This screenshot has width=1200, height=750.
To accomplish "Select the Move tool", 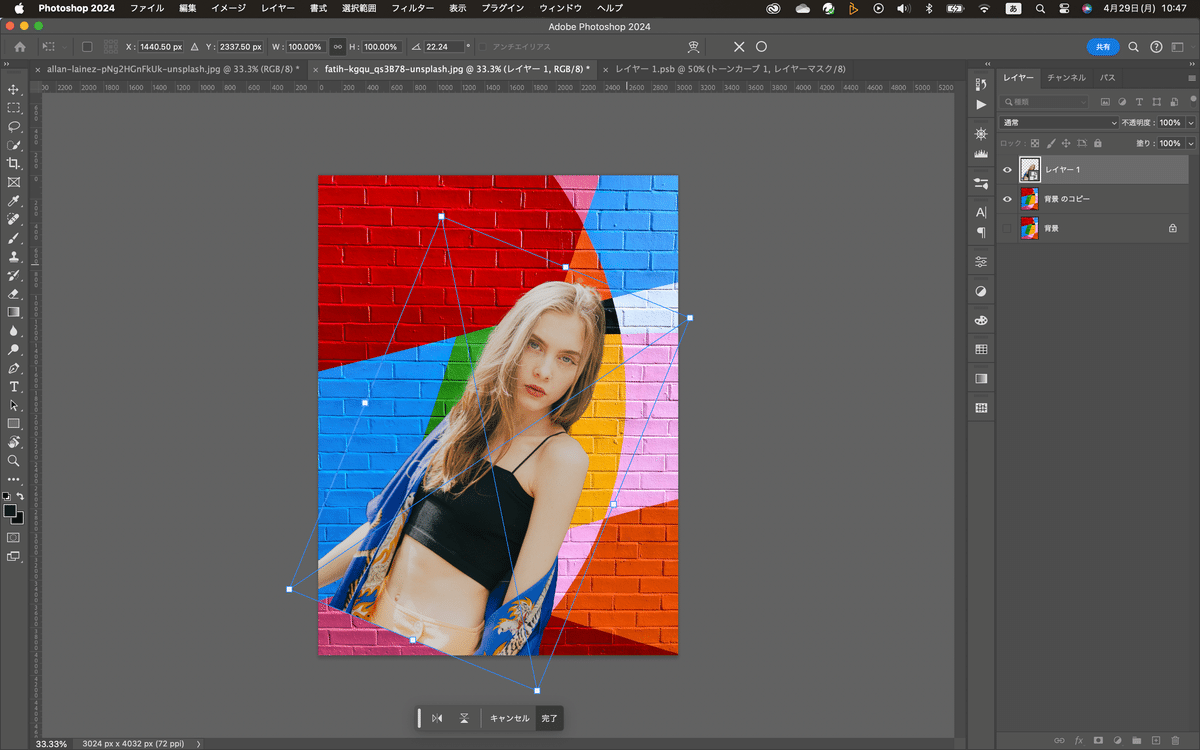I will point(14,90).
